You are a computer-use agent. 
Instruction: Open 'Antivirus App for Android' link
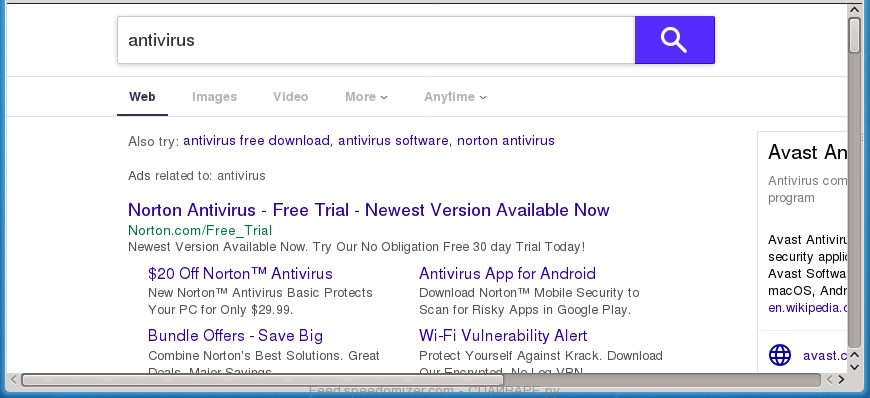(x=507, y=273)
